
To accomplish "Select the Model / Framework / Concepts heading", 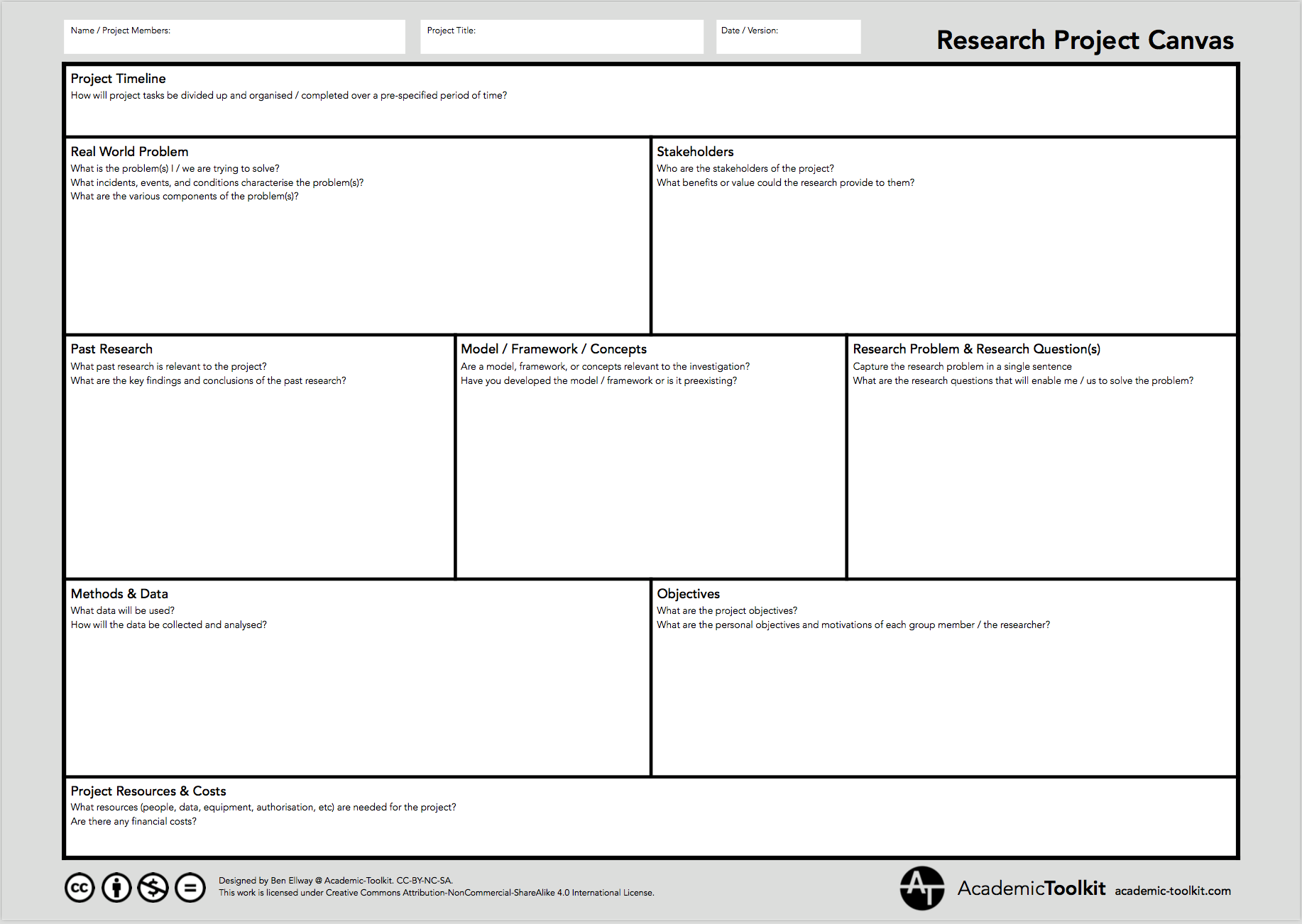I will pyautogui.click(x=554, y=349).
